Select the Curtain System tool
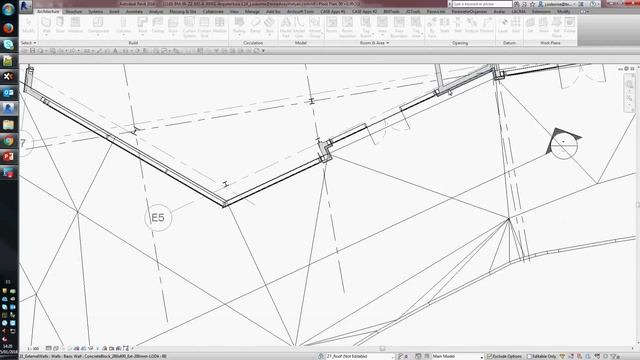 pos(189,27)
